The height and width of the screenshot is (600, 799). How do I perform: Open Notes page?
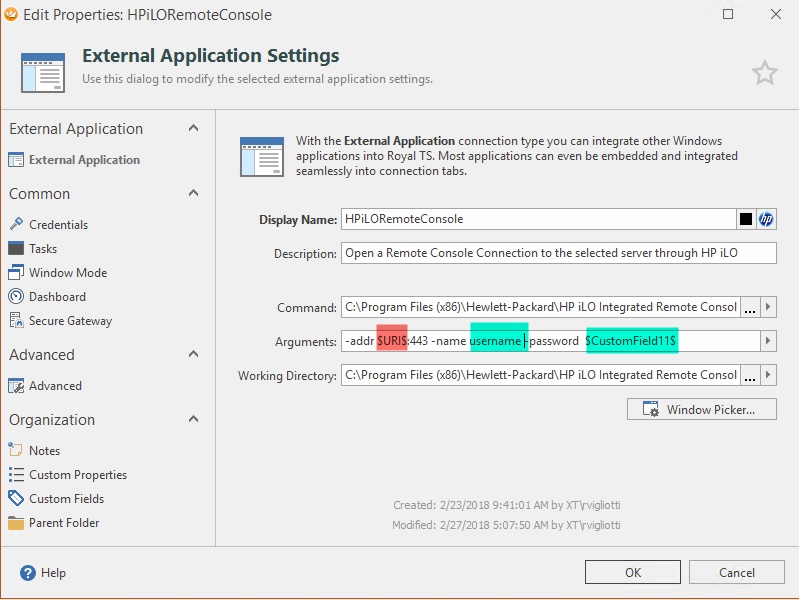click(44, 451)
